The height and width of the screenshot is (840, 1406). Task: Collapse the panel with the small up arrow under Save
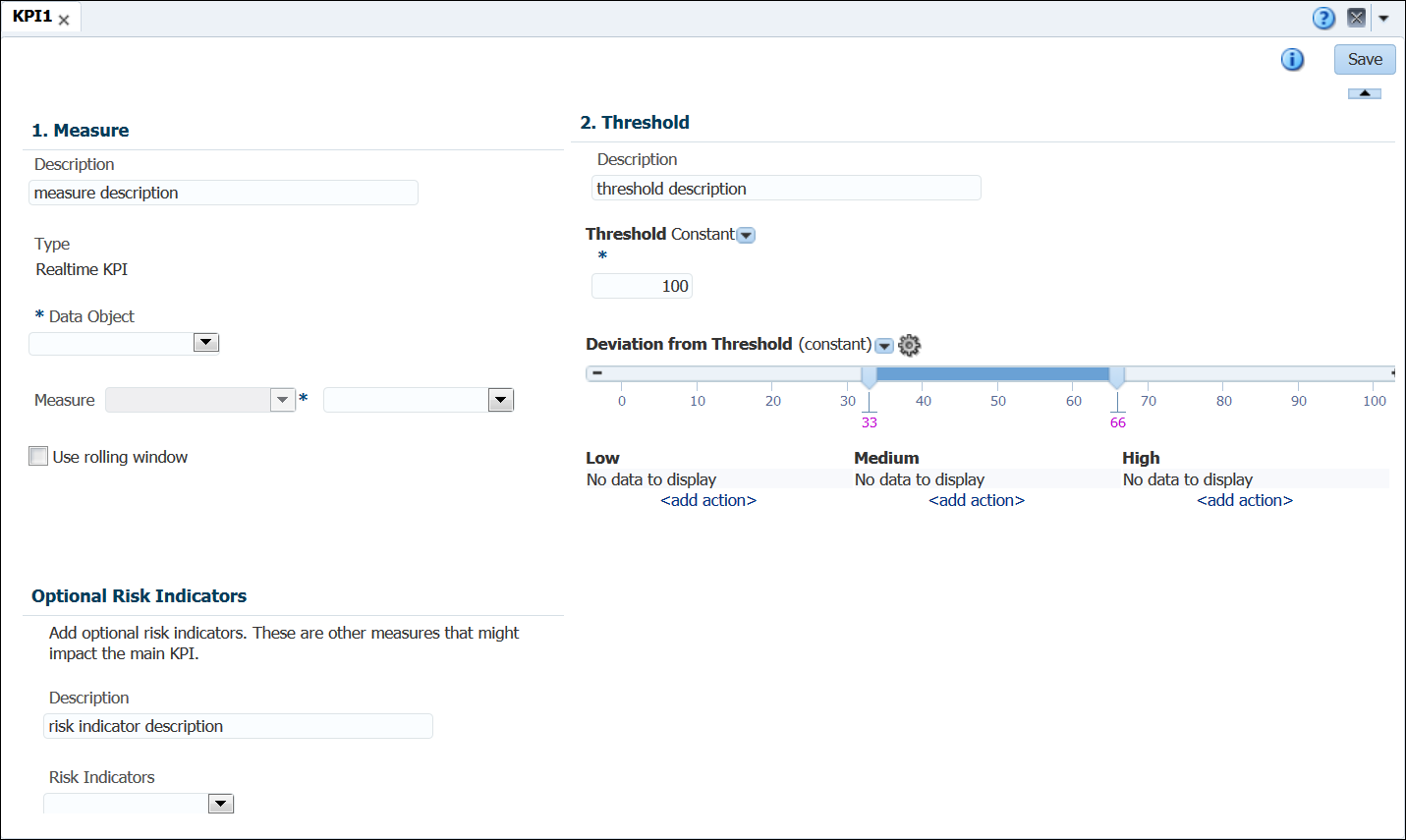tap(1364, 93)
